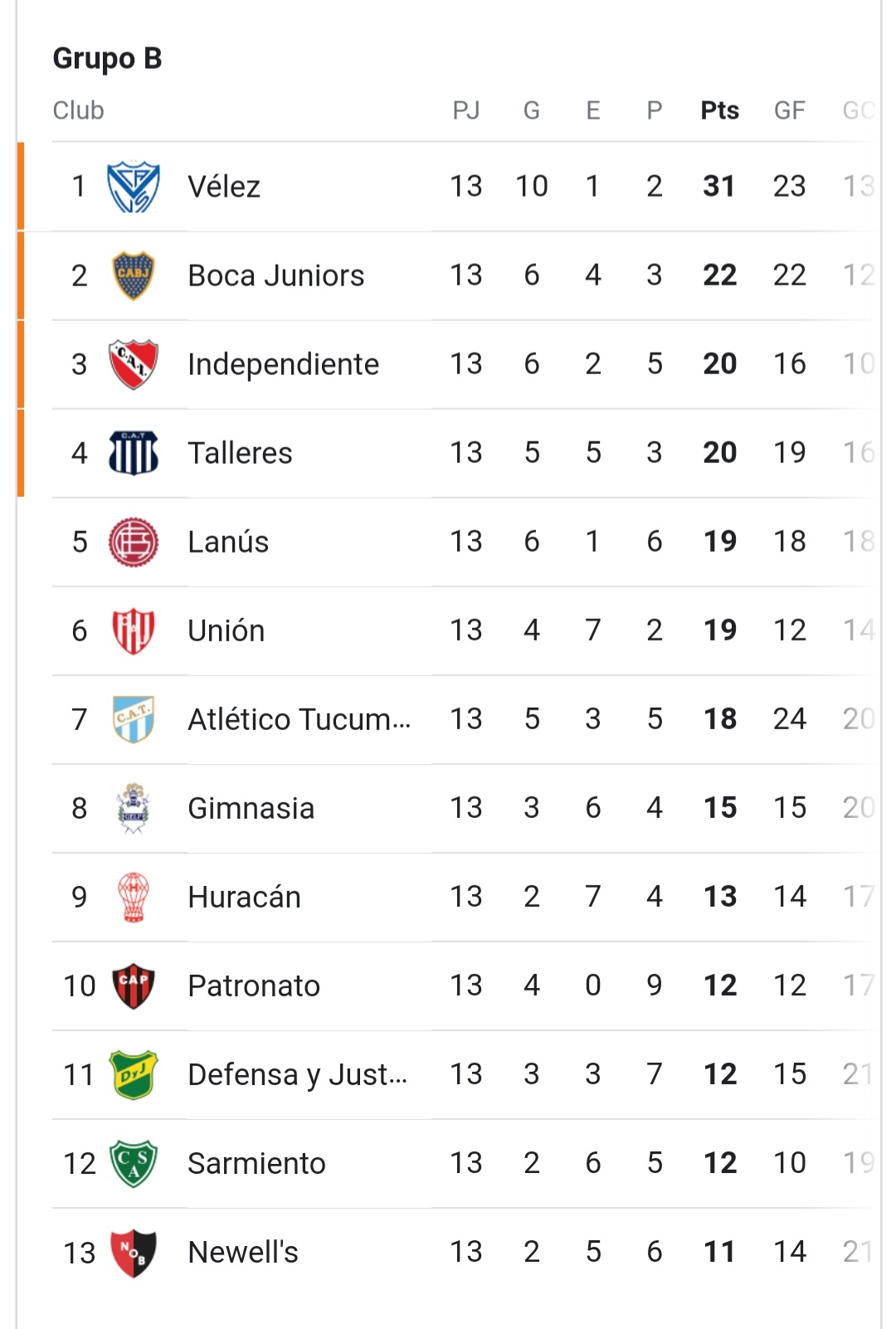
Task: Tap the Newell's red-black crest
Action: tap(134, 1253)
